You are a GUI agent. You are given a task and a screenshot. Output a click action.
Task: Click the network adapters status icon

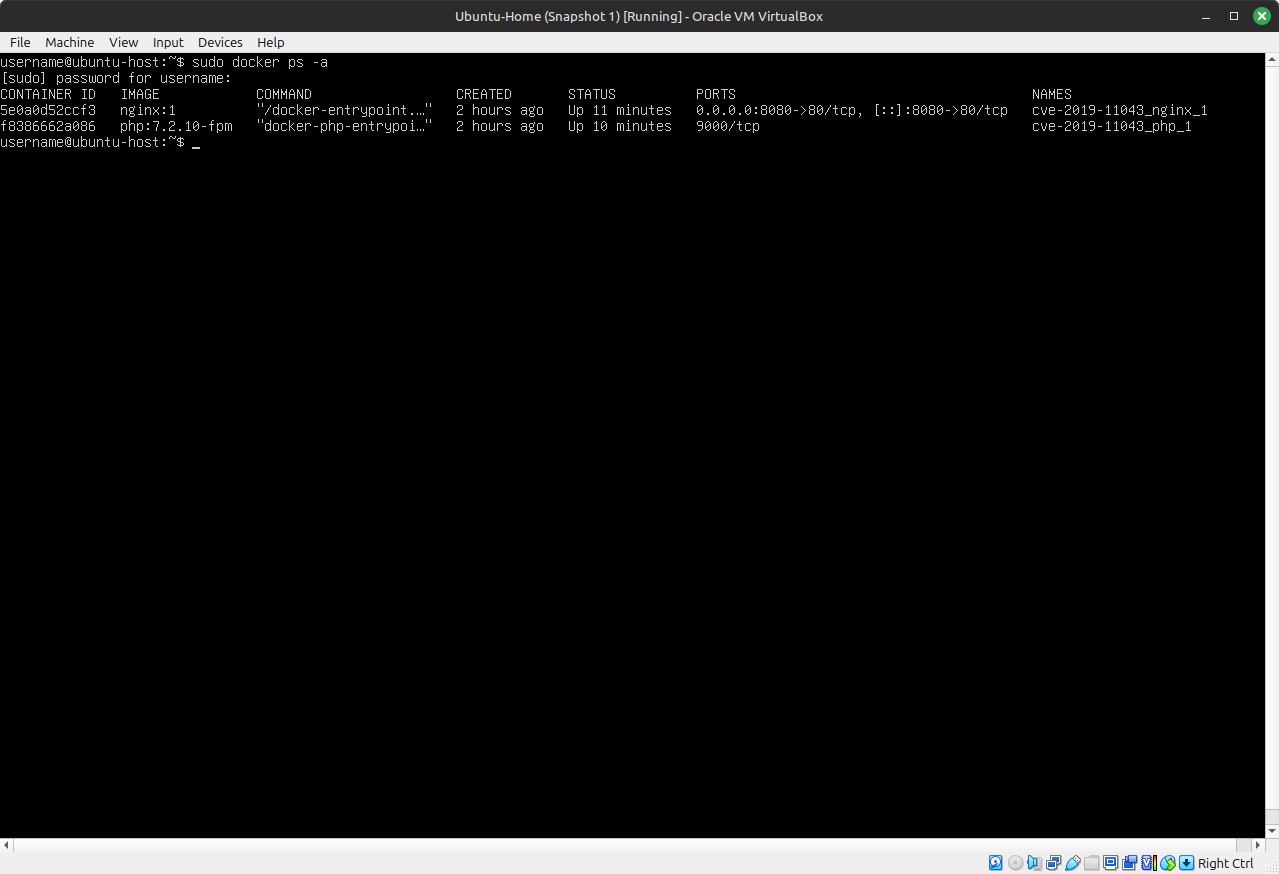point(1053,863)
